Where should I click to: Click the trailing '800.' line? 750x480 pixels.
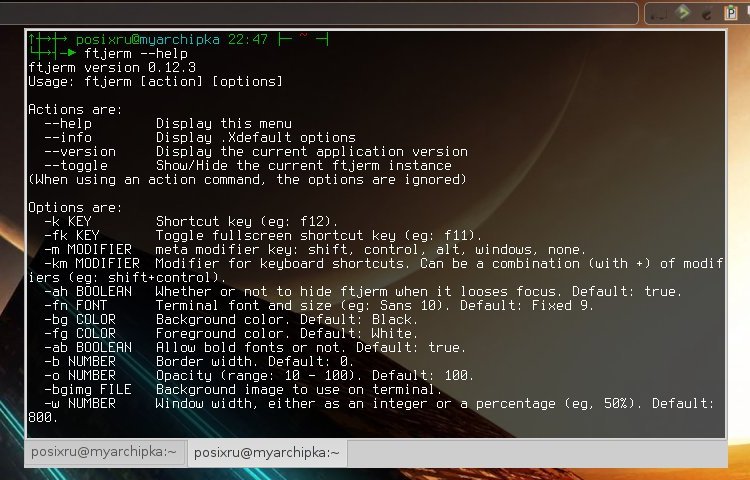[43, 417]
